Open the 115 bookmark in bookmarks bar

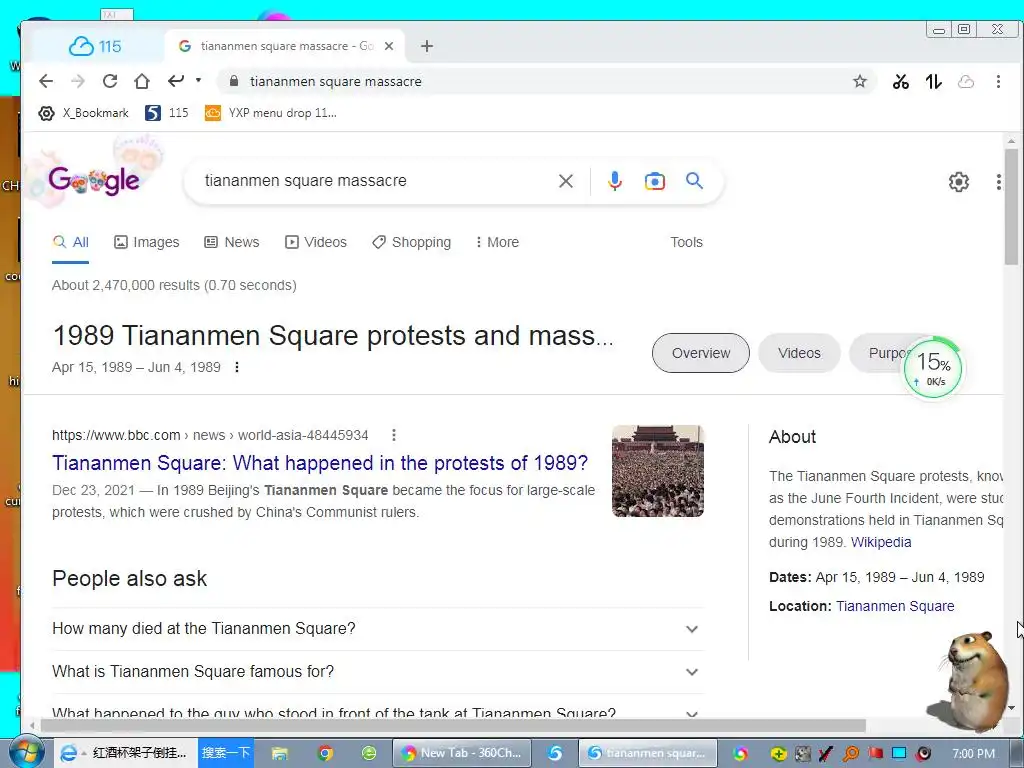(167, 113)
